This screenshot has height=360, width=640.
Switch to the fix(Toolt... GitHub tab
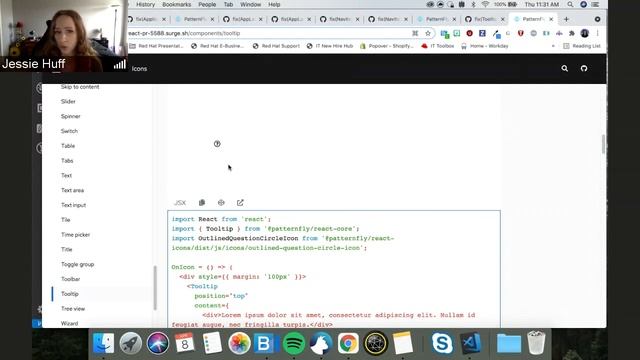(x=484, y=19)
